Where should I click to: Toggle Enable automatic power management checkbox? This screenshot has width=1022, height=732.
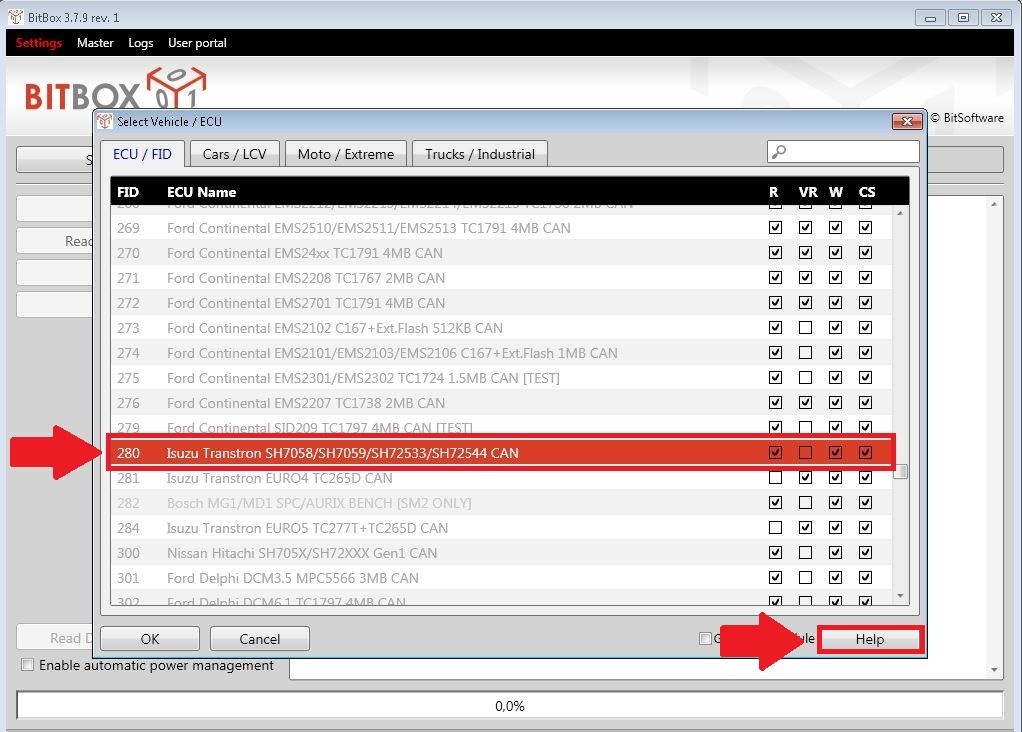point(27,665)
